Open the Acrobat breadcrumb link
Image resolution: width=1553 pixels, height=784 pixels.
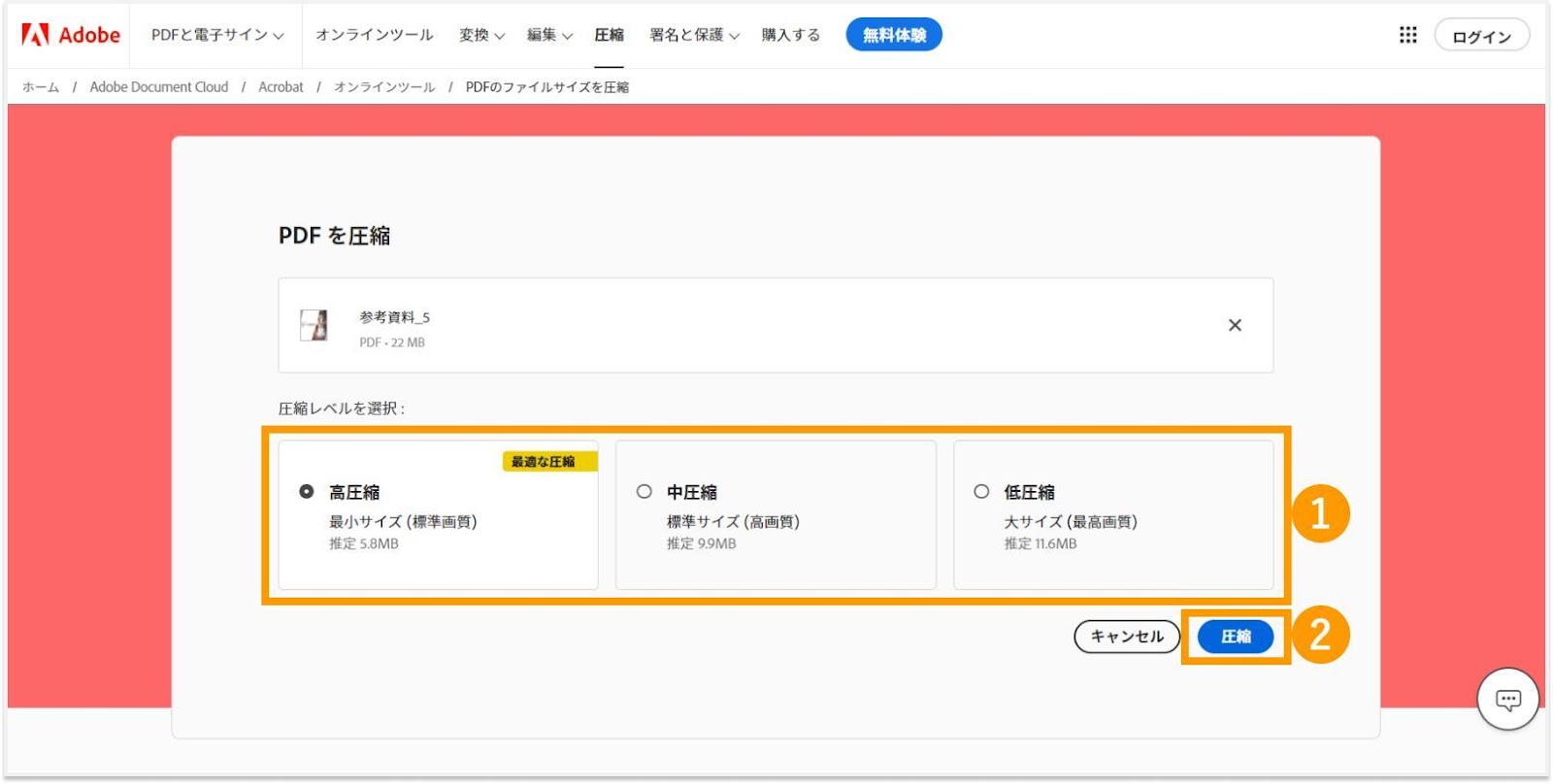pyautogui.click(x=281, y=87)
